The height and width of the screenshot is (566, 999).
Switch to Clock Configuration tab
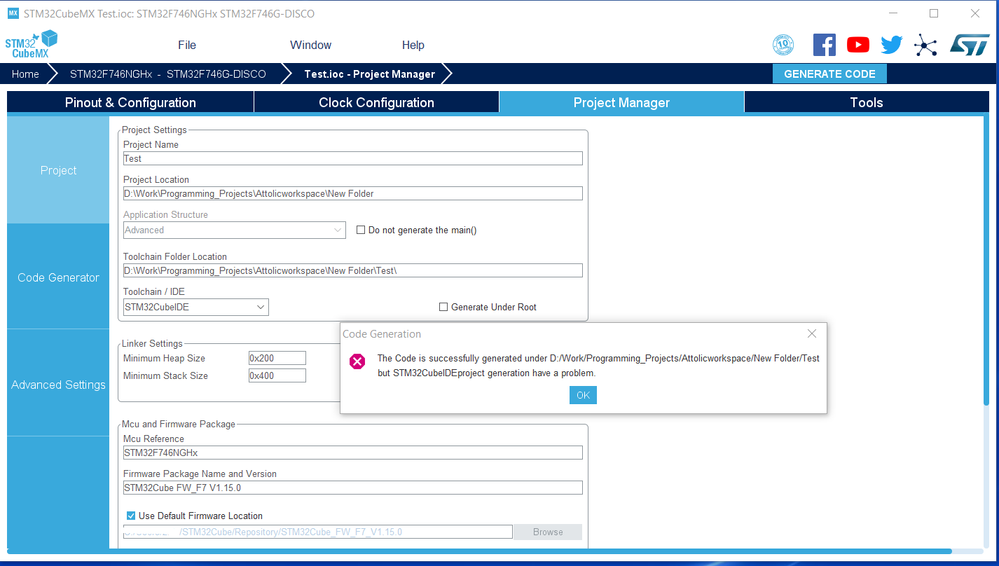tap(377, 103)
